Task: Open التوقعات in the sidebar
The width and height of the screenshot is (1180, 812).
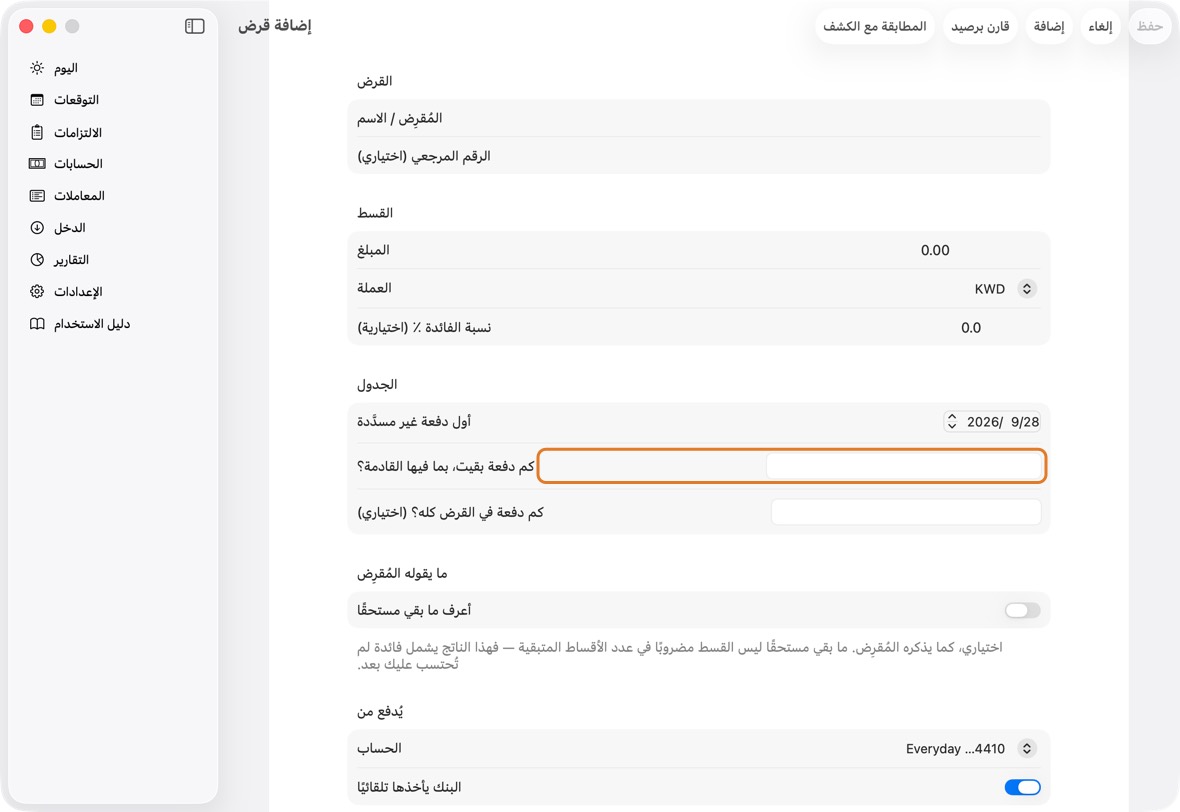Action: (x=76, y=100)
